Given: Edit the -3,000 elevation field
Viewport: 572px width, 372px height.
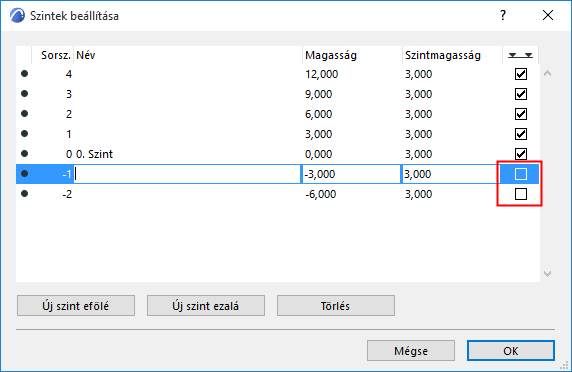Looking at the screenshot, I should [351, 174].
